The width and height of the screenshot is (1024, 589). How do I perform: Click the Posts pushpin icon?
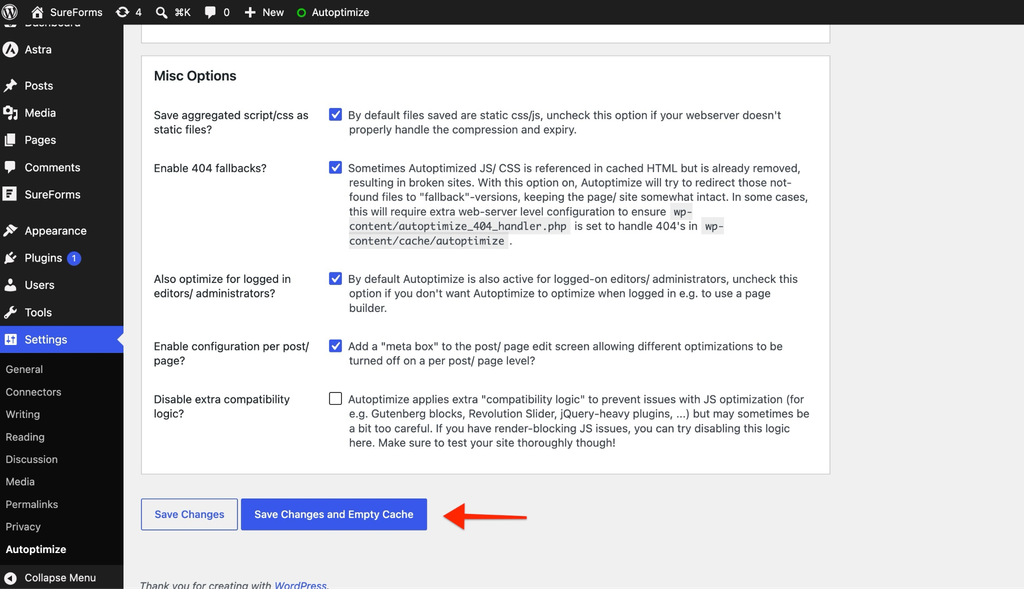point(10,86)
